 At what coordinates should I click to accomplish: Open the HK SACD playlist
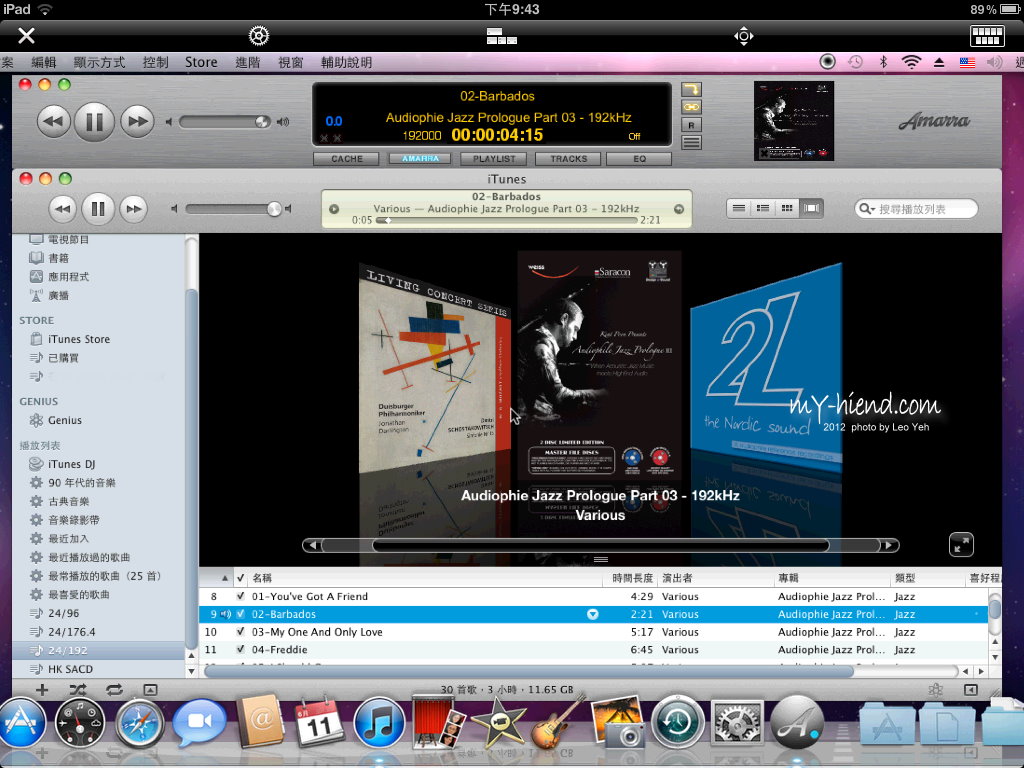70,669
